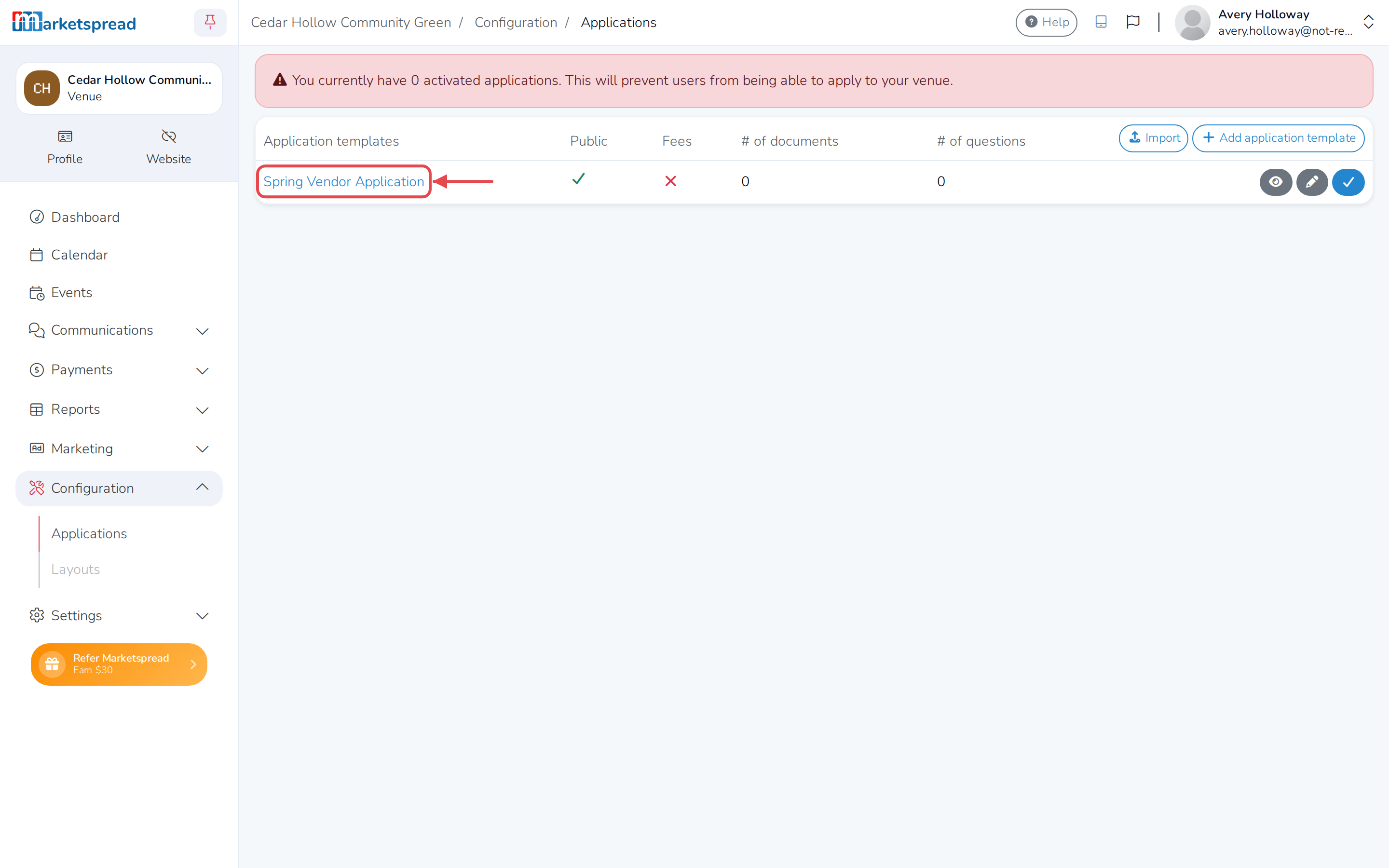Click the Applications breadcrumb
The width and height of the screenshot is (1389, 868).
[x=618, y=22]
